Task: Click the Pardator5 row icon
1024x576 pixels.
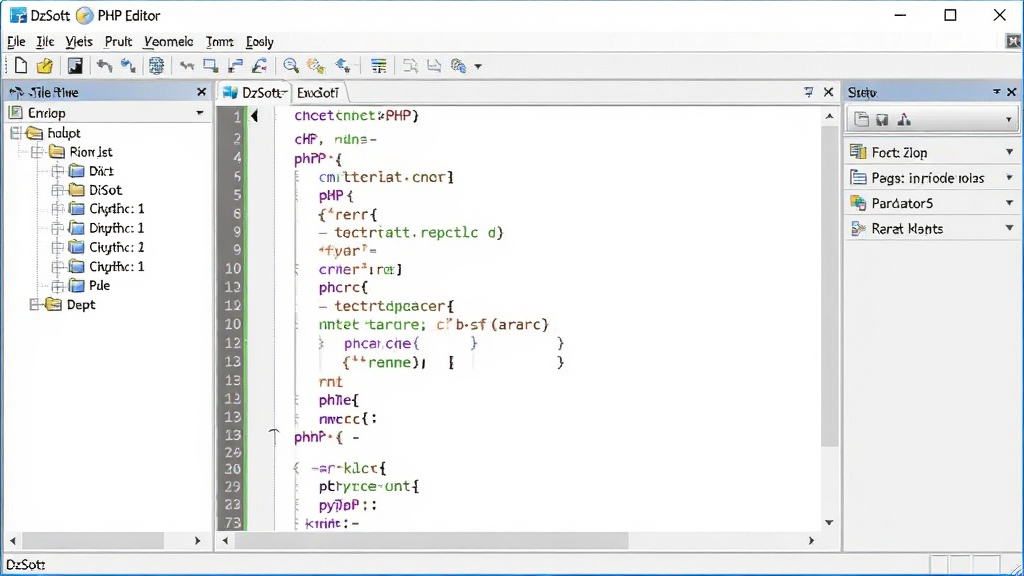Action: coord(857,203)
